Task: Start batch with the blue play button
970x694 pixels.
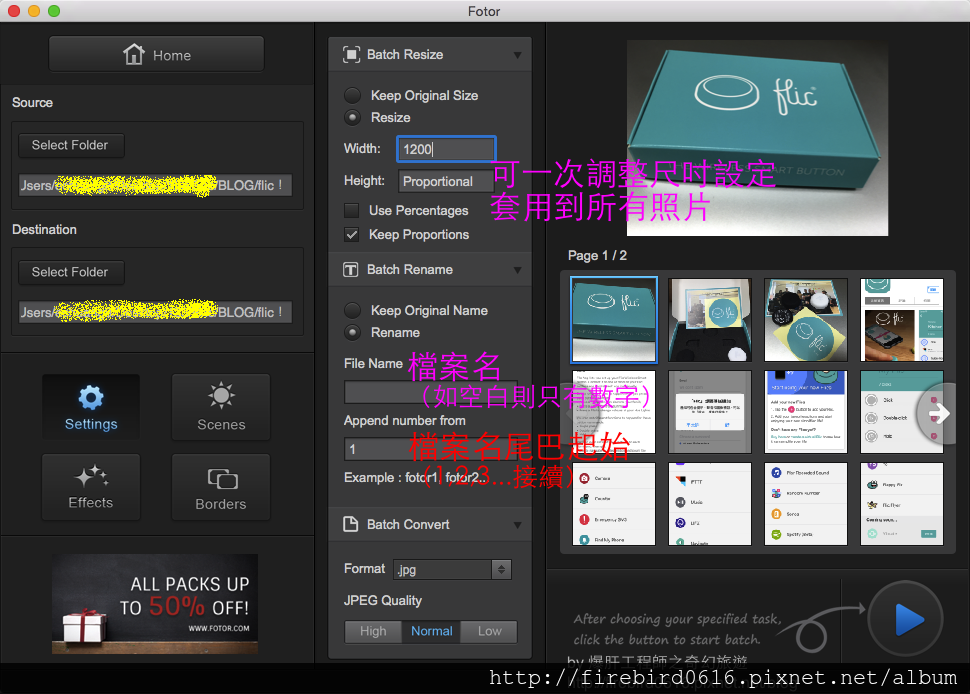Action: point(906,619)
